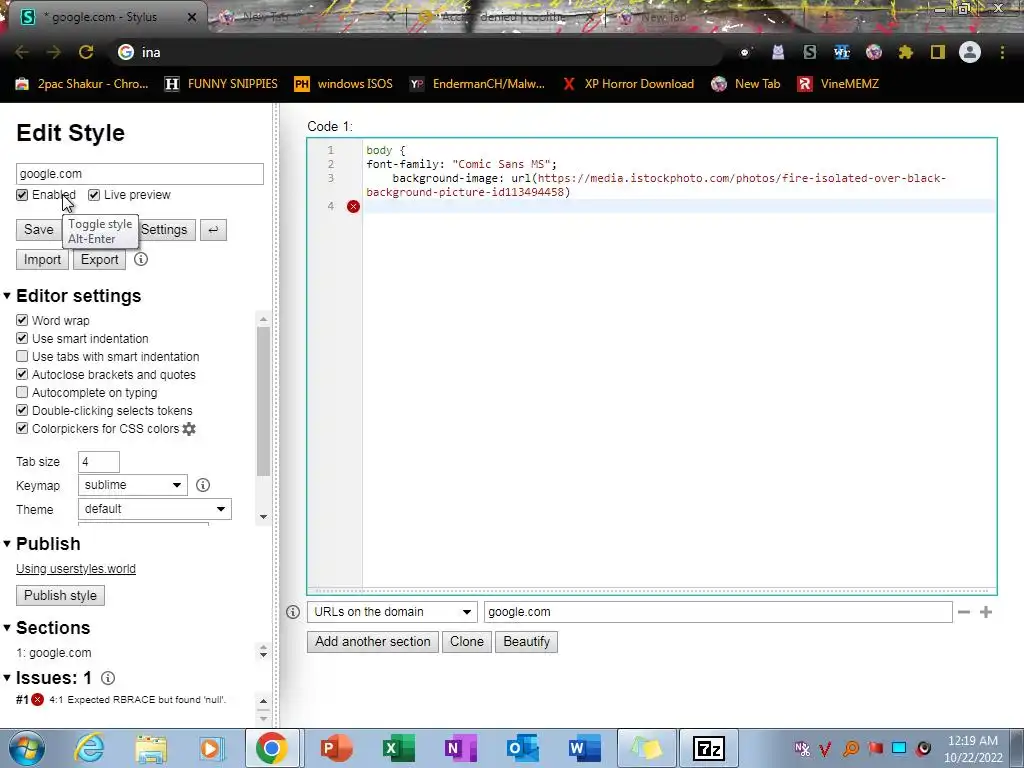The height and width of the screenshot is (768, 1024).
Task: Collapse the Issues section
Action: click(x=7, y=678)
